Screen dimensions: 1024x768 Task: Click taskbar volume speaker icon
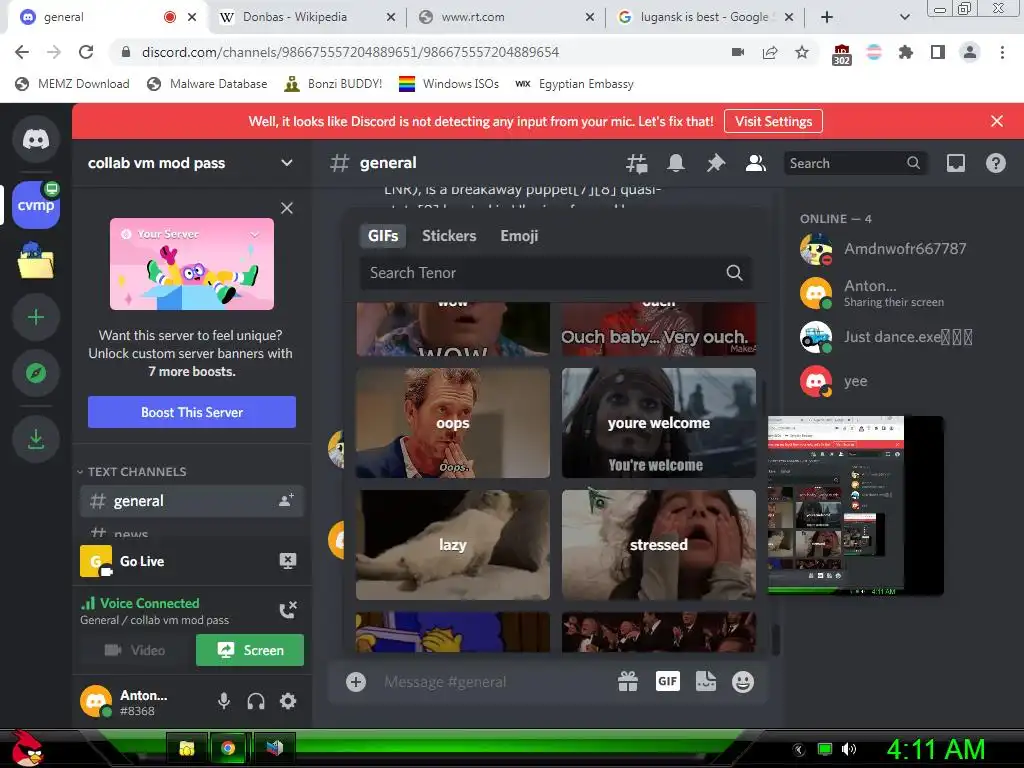pos(849,749)
